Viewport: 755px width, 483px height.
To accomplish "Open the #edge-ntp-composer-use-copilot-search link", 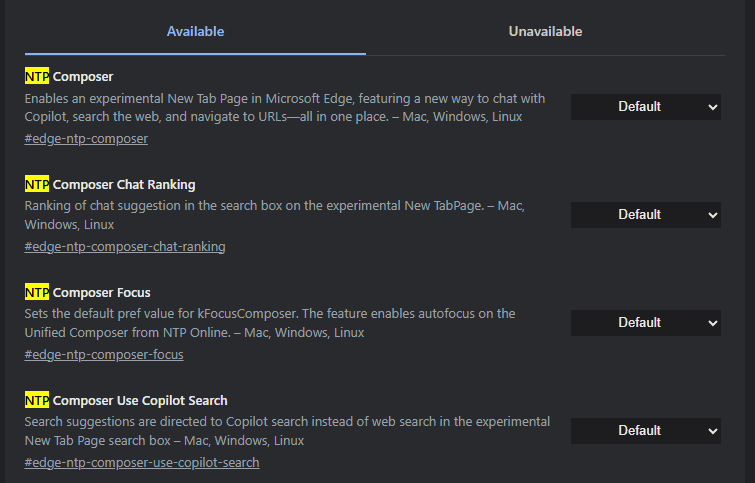I will 142,462.
